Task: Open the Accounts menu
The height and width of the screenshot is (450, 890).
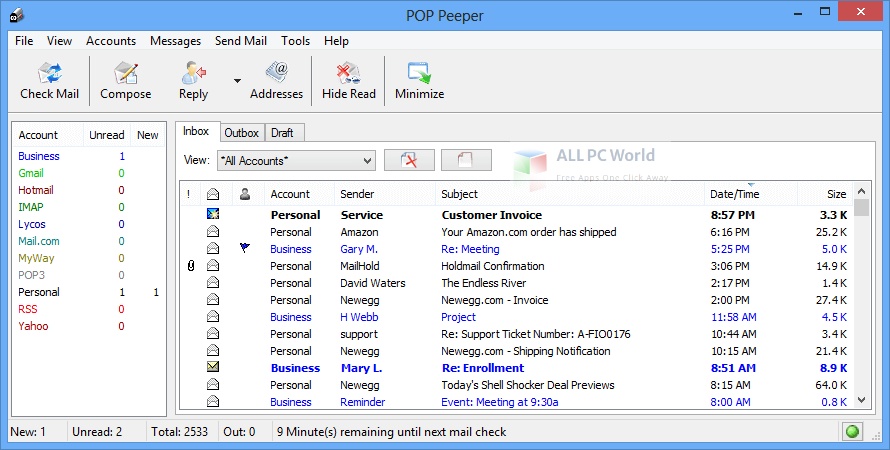Action: [x=111, y=41]
